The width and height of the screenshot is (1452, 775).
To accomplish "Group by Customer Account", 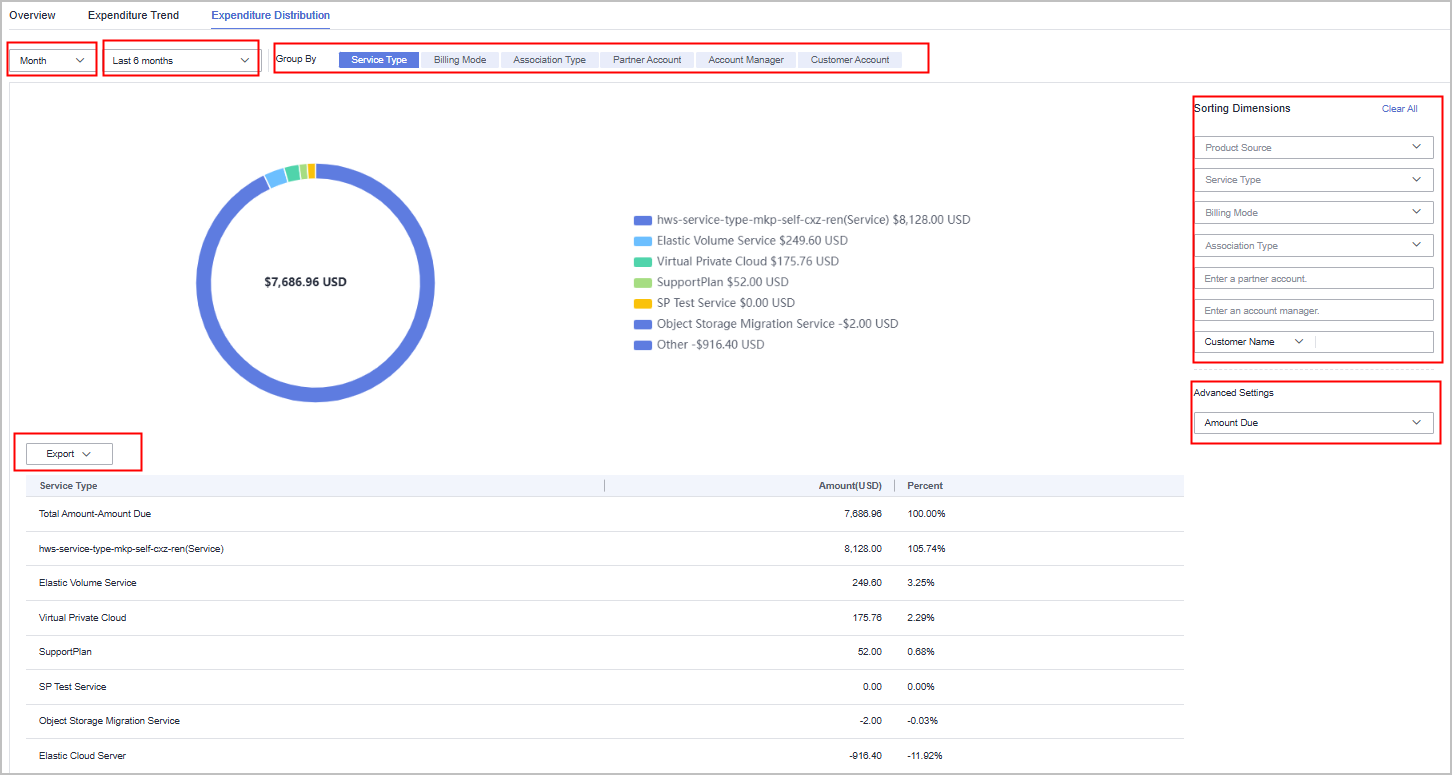I will tap(850, 60).
